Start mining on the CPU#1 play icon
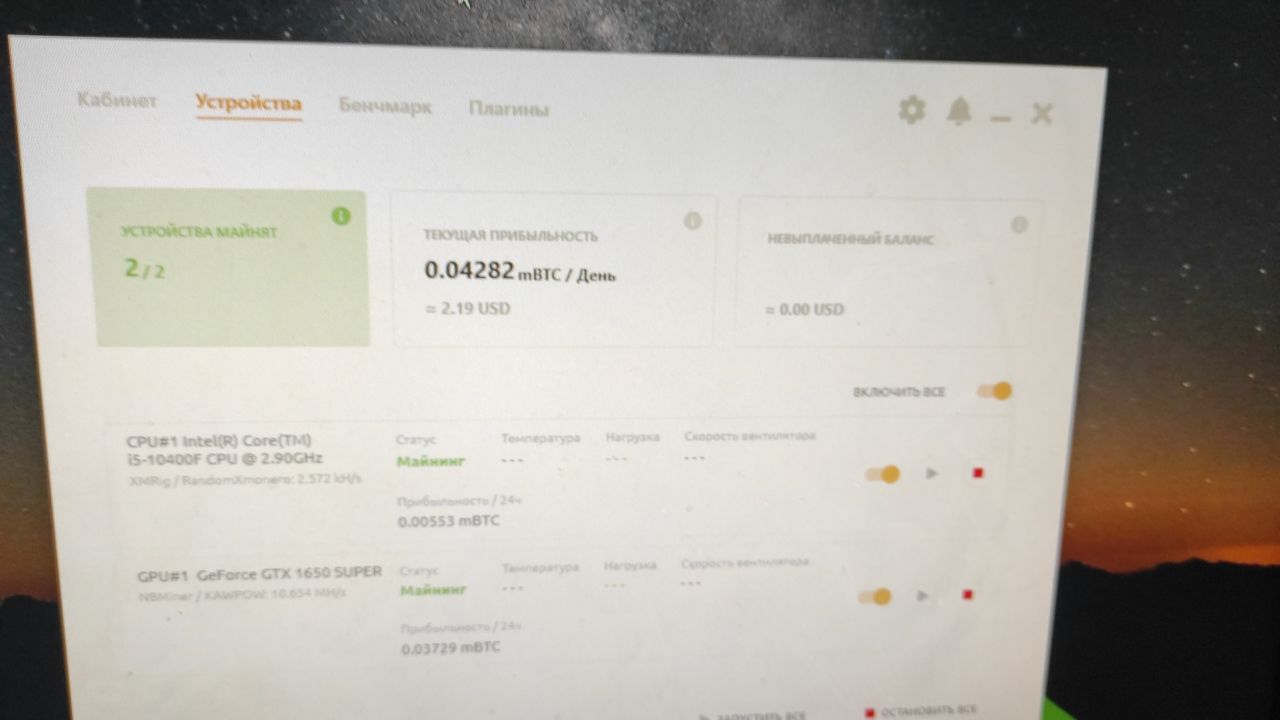The width and height of the screenshot is (1280, 720). [932, 473]
